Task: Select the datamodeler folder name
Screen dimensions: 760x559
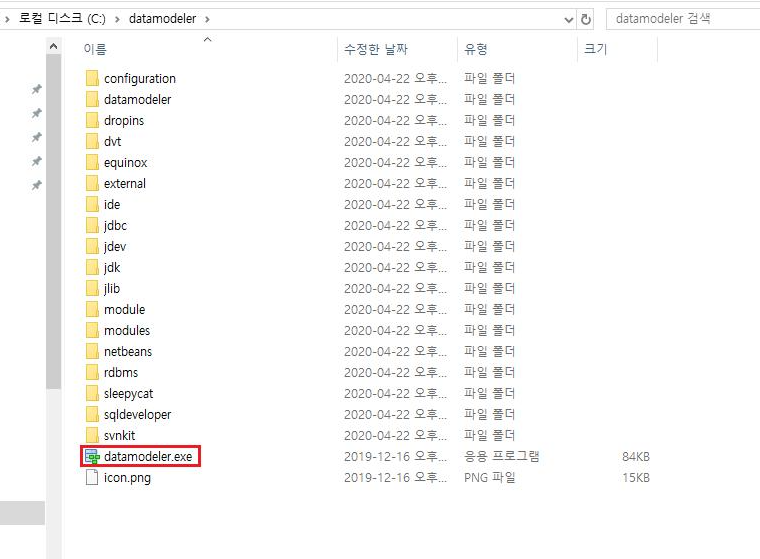Action: tap(137, 99)
